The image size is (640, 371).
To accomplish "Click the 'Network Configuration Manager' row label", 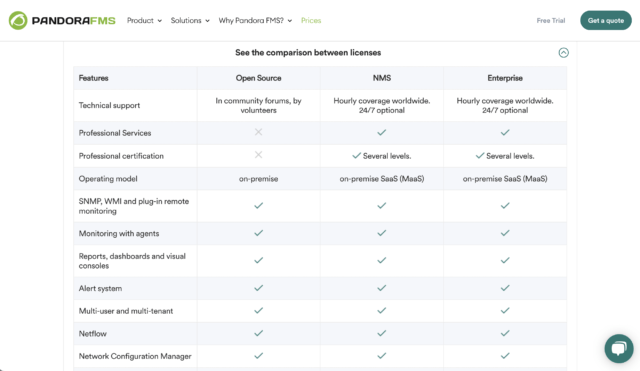I will [135, 356].
